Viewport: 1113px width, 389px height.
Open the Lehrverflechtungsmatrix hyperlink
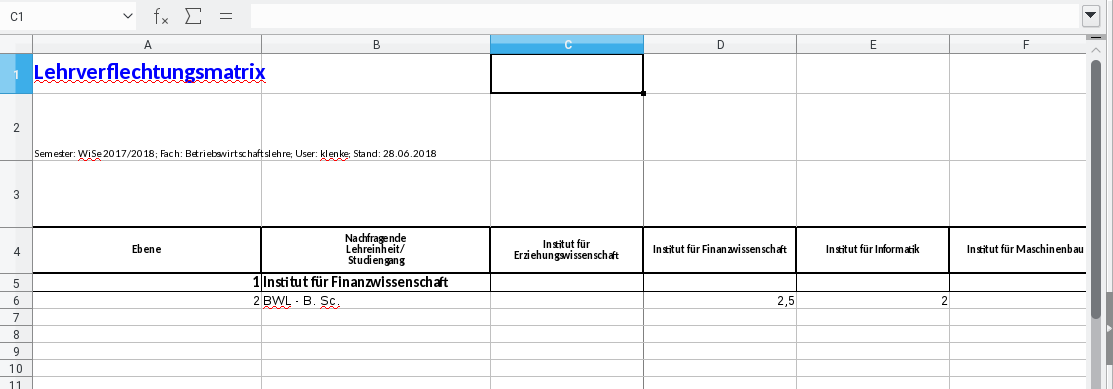150,72
